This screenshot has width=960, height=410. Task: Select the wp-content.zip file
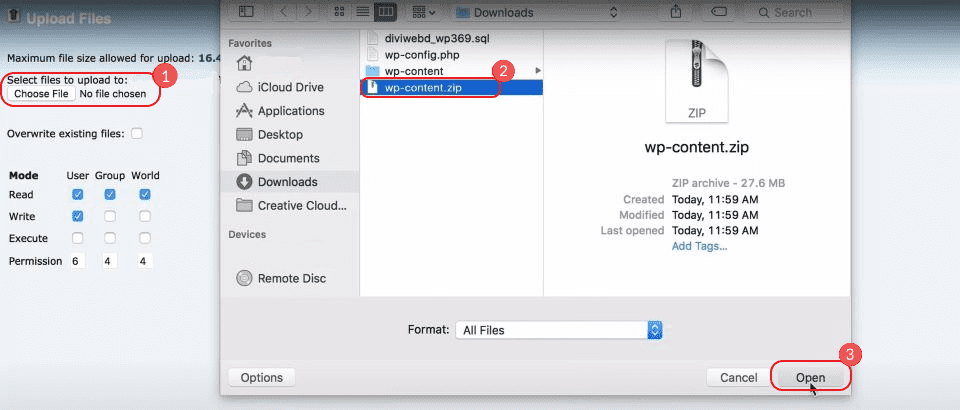[452, 88]
